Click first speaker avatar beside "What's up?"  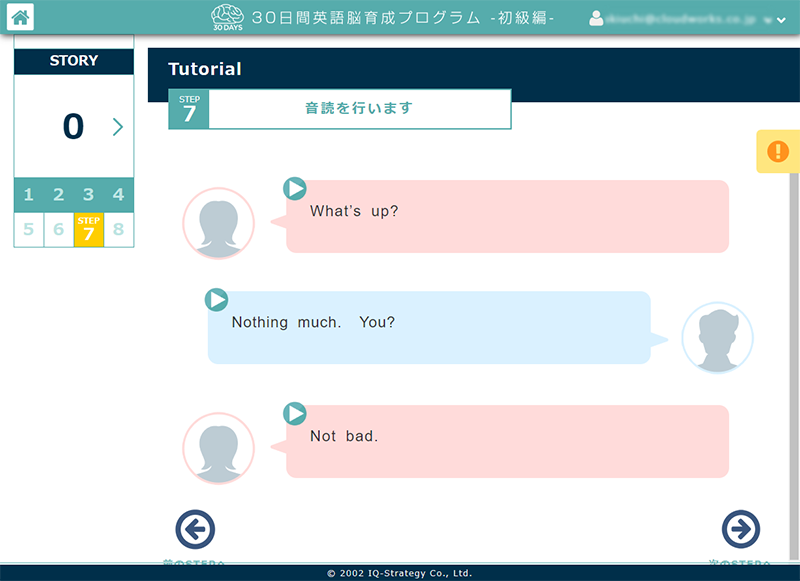click(219, 223)
